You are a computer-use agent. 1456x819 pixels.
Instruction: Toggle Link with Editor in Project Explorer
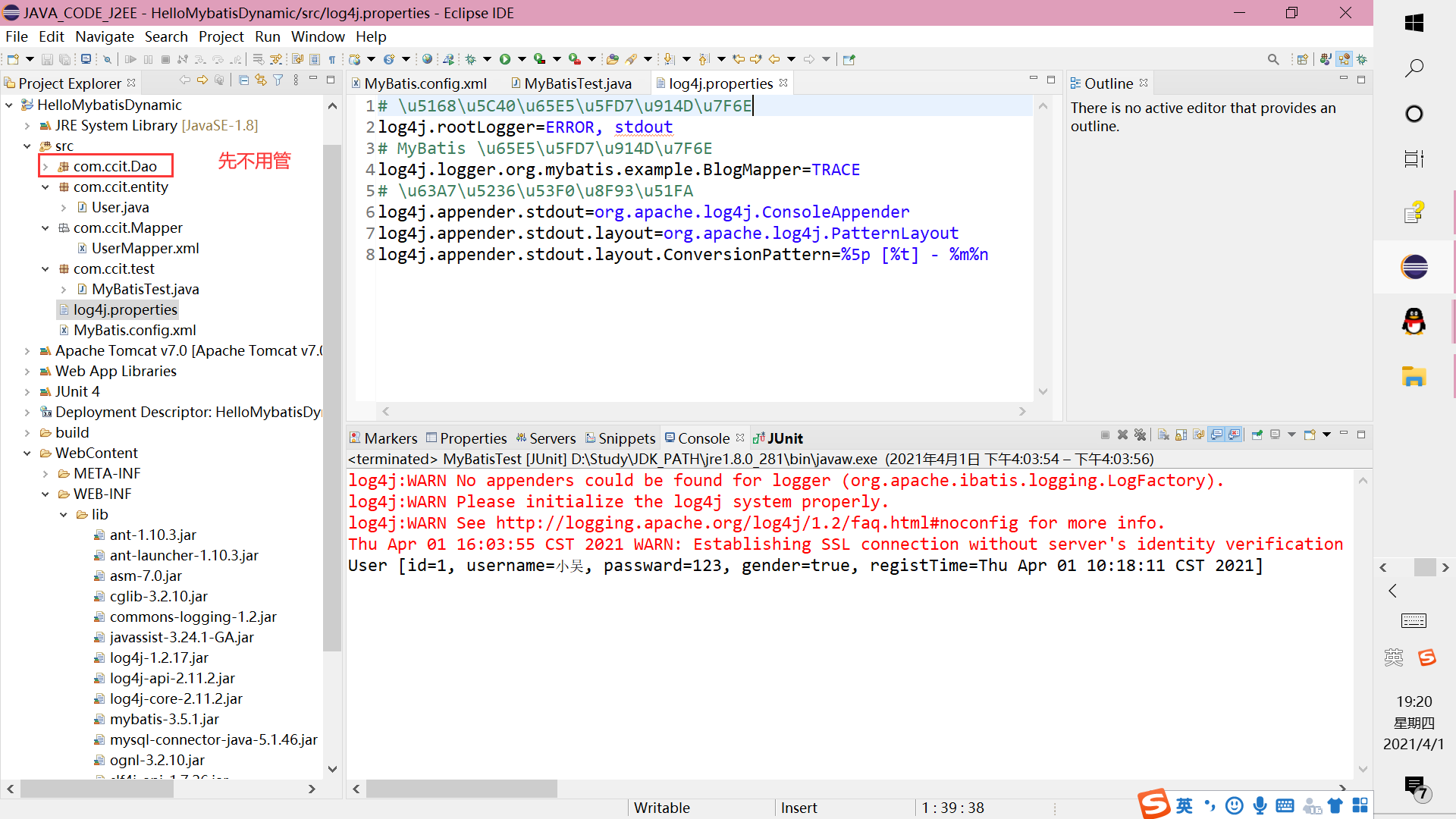pos(261,80)
